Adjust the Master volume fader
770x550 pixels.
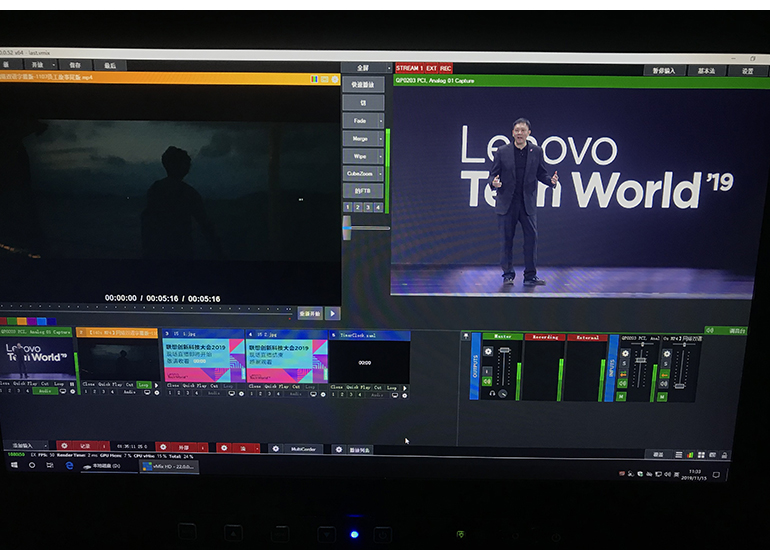pyautogui.click(x=504, y=350)
